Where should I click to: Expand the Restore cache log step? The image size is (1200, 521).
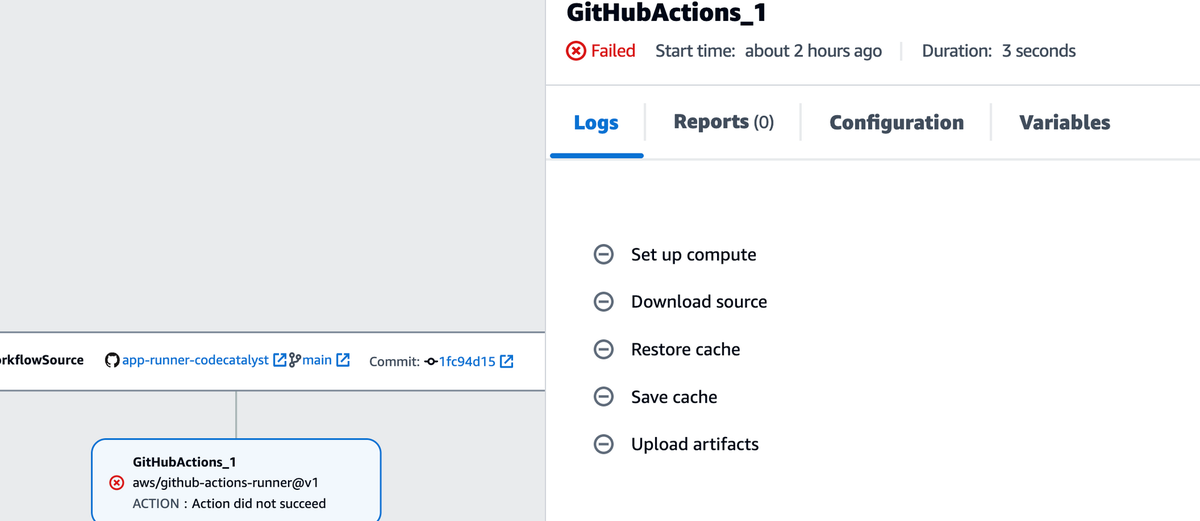(x=685, y=350)
